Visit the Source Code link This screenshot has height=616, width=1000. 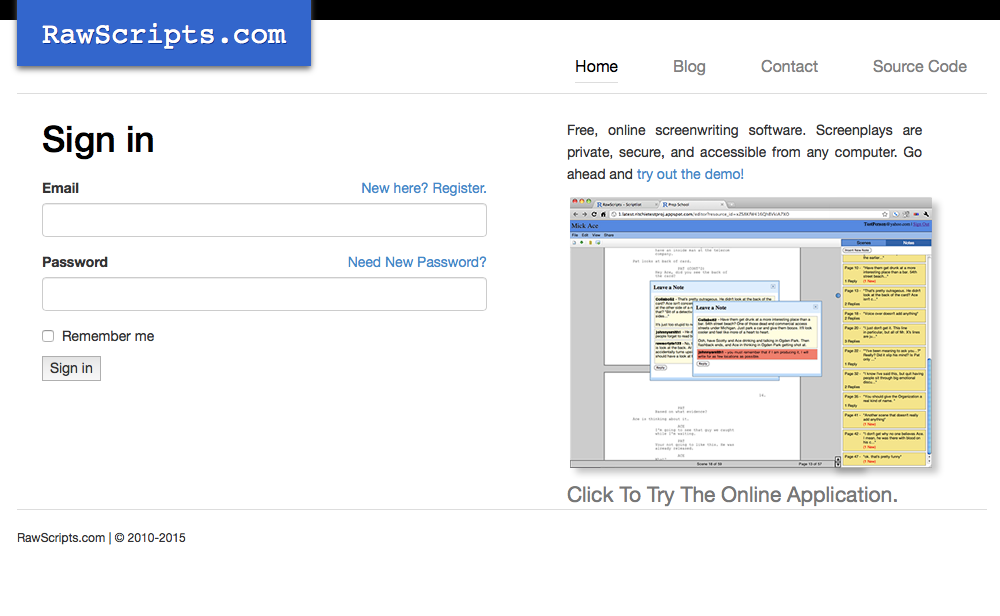(920, 66)
